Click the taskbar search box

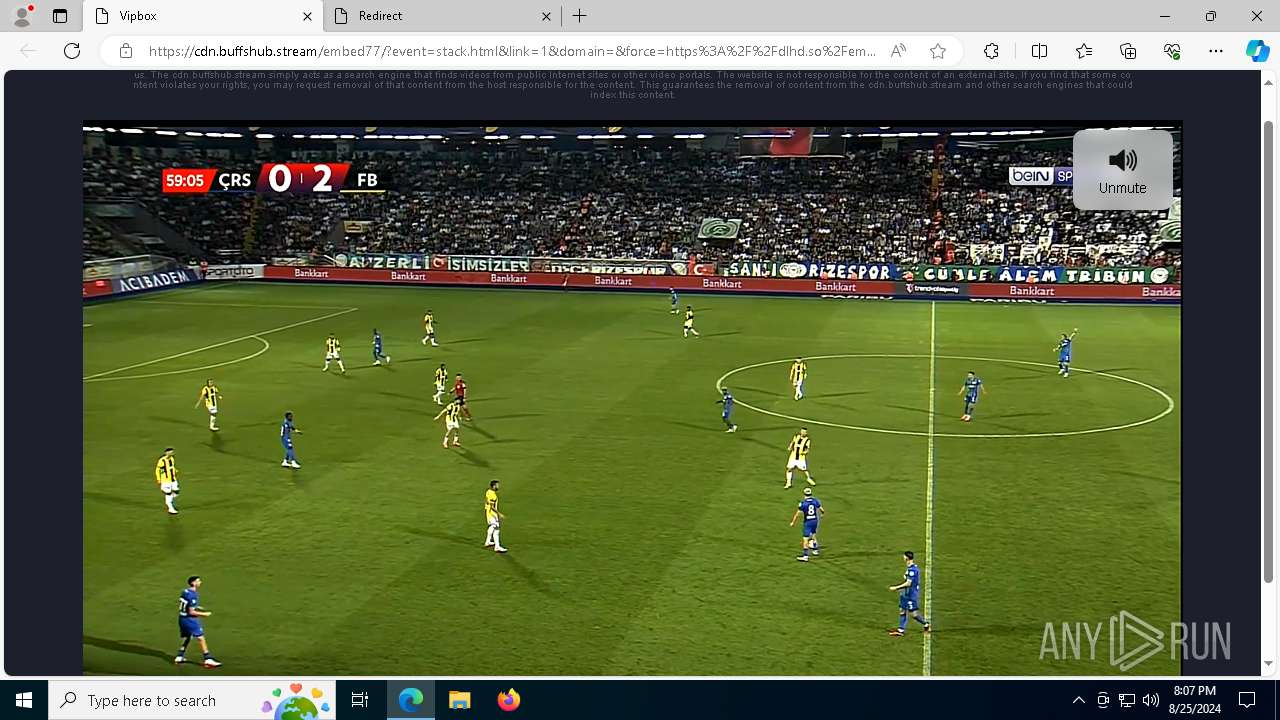tap(192, 700)
